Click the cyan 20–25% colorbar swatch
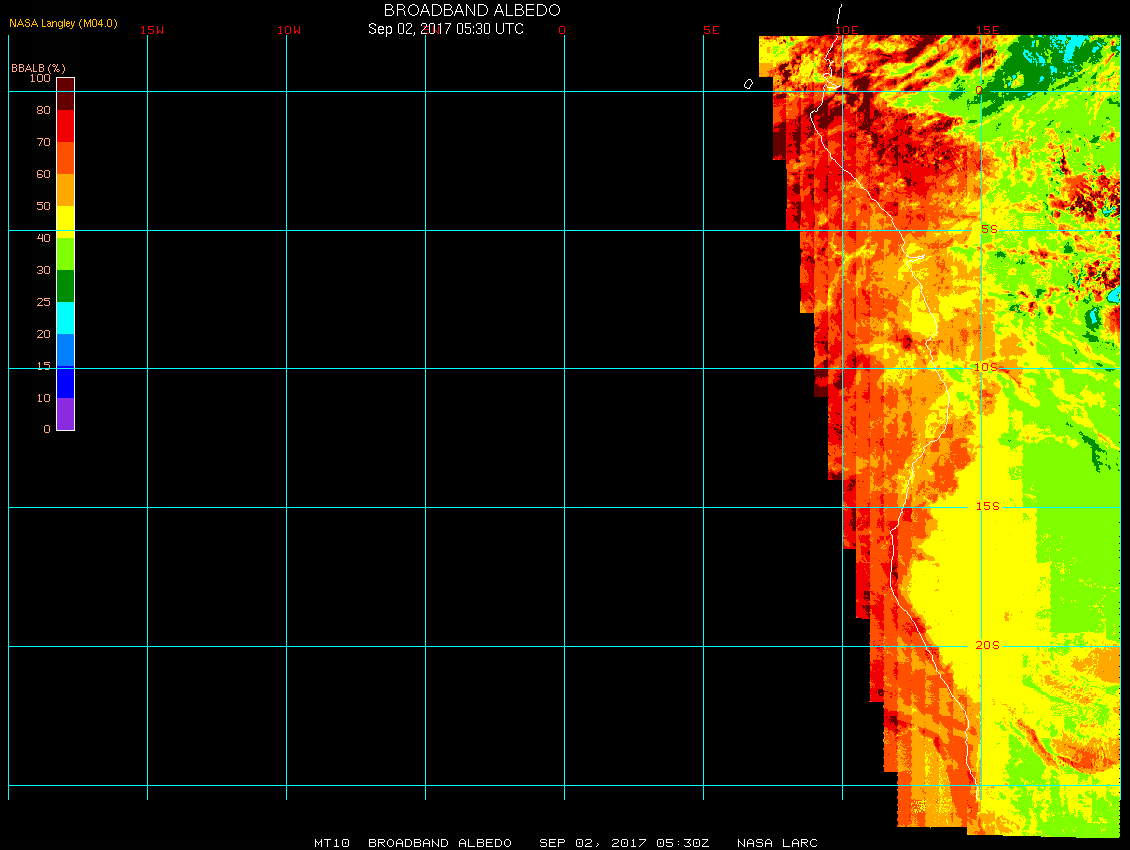The image size is (1130, 850). [x=65, y=318]
